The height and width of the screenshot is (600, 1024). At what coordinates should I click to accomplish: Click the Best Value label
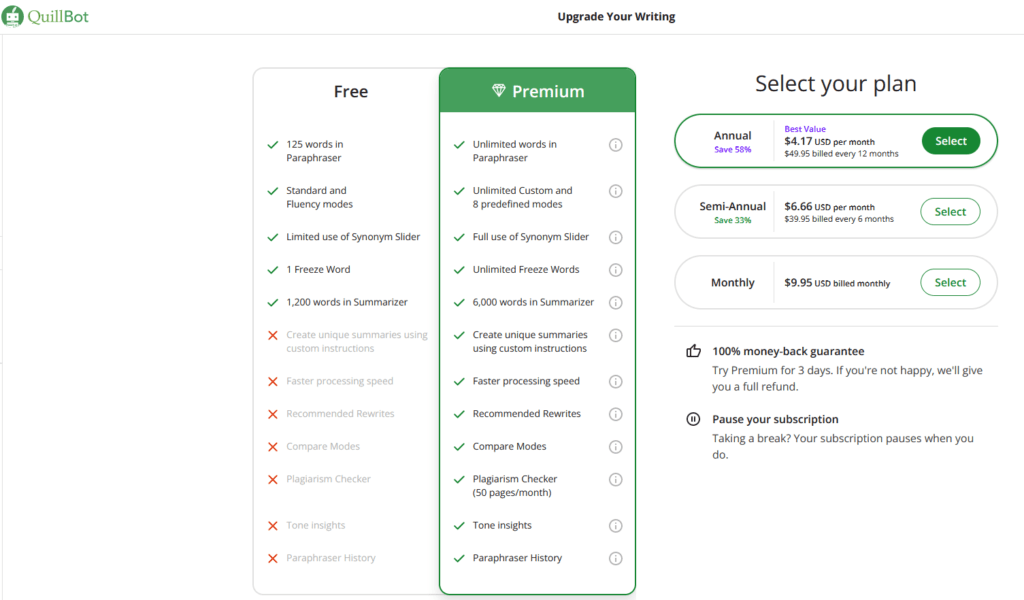pyautogui.click(x=808, y=128)
